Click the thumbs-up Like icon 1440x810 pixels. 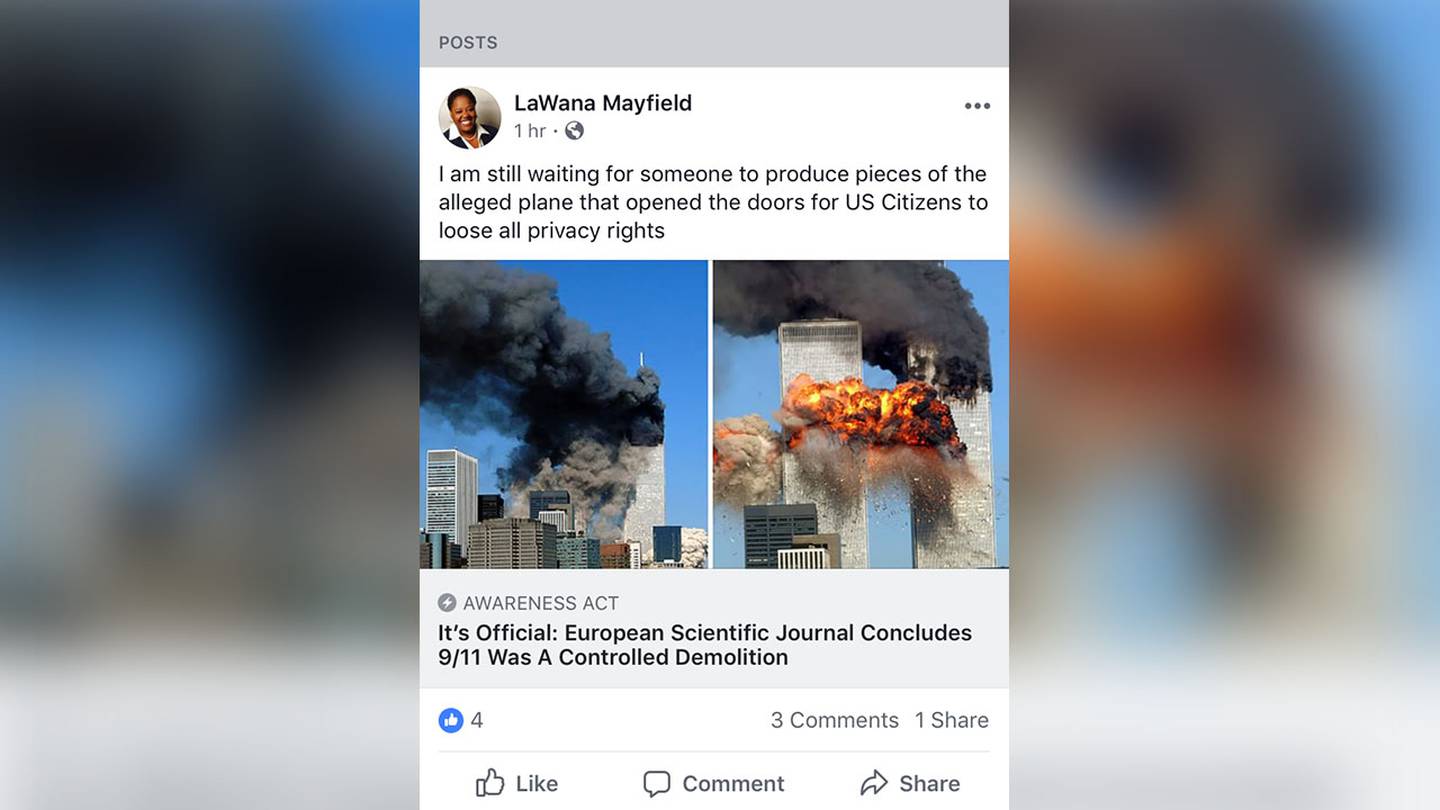tap(490, 783)
